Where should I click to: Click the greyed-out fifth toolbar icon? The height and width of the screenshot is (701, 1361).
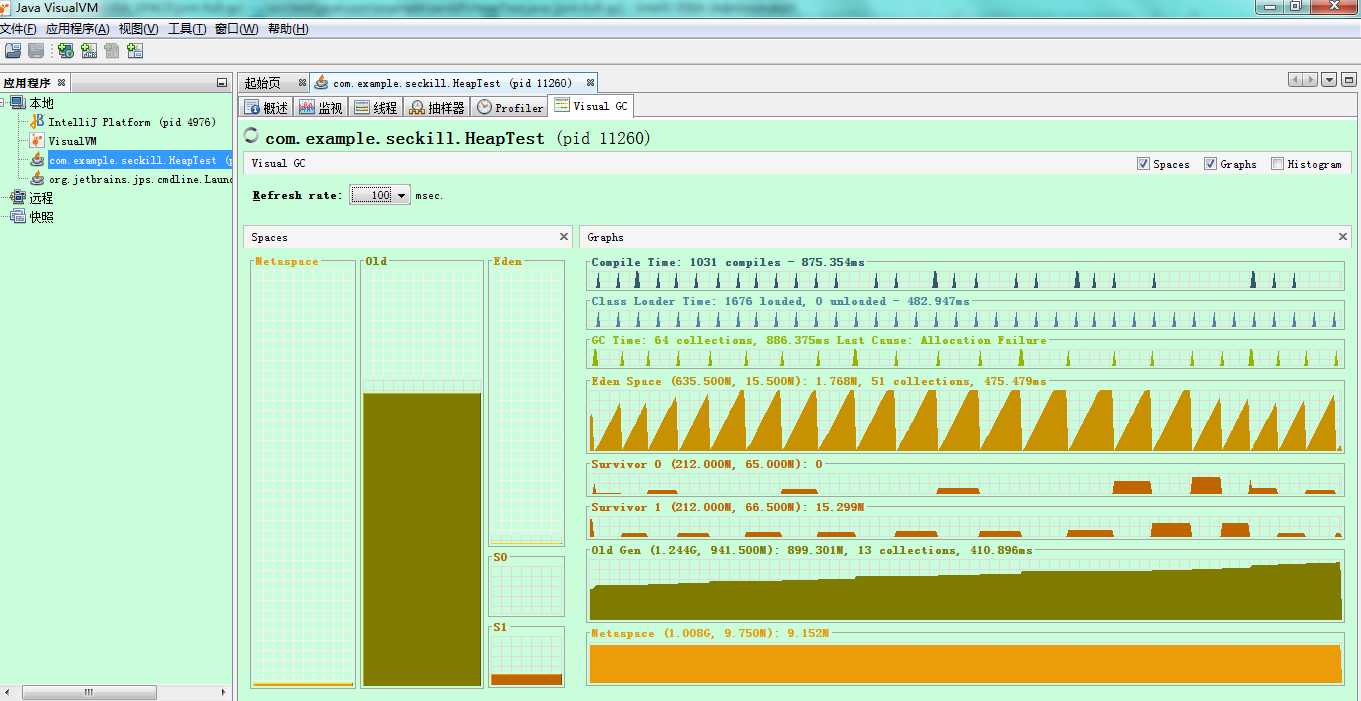click(x=112, y=50)
